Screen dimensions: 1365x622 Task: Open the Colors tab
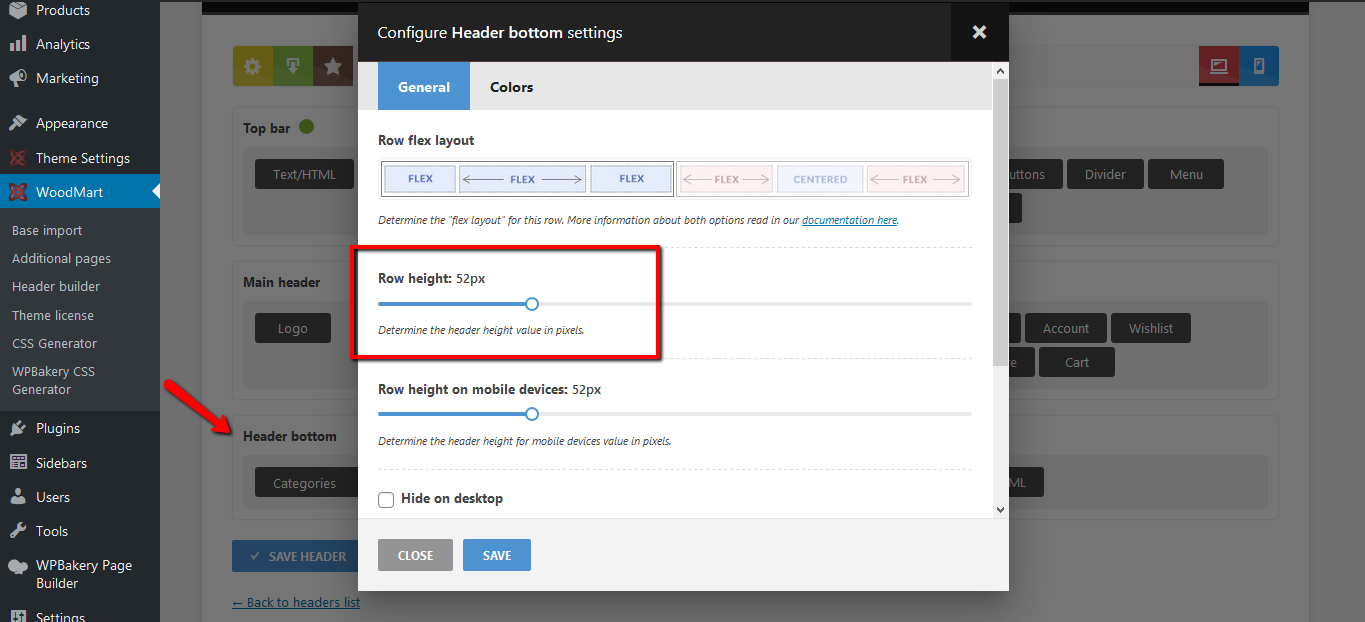point(512,87)
